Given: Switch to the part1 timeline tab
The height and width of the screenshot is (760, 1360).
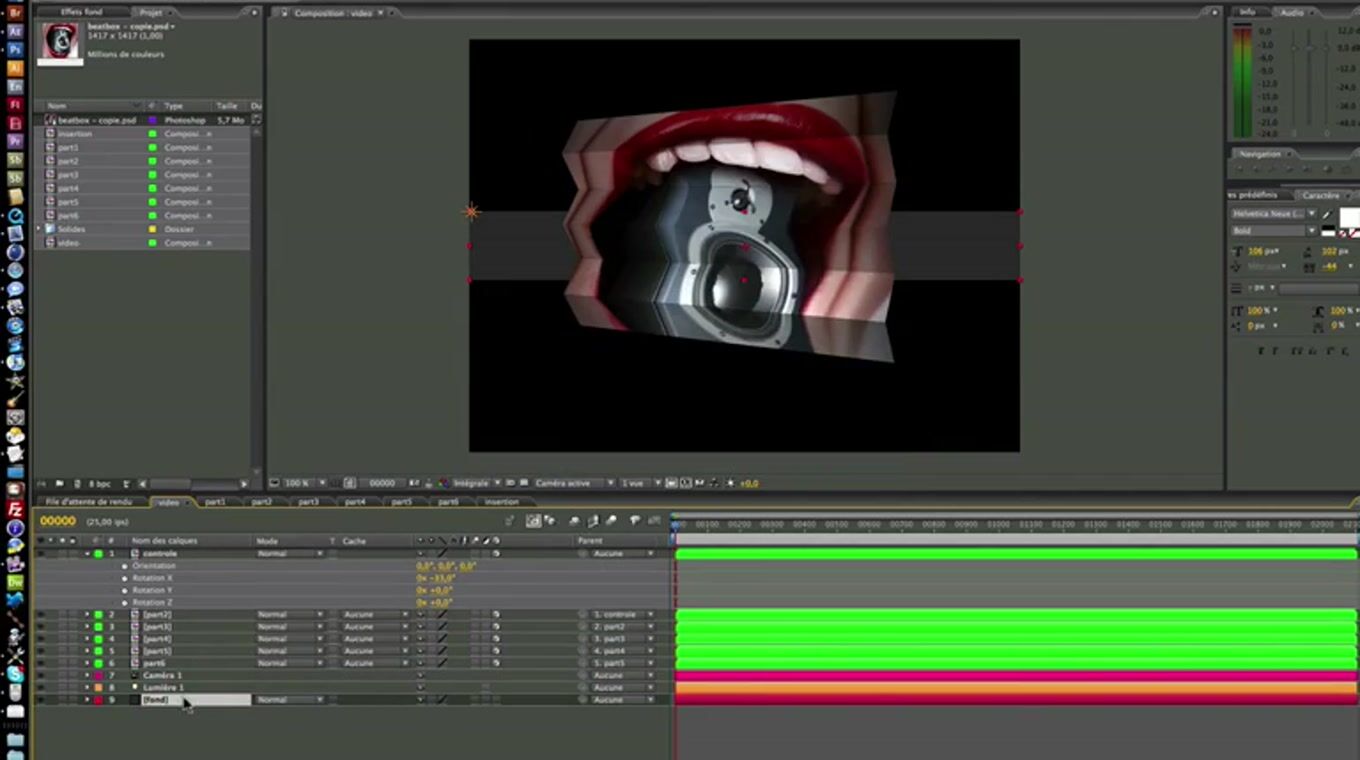Looking at the screenshot, I should coord(215,502).
